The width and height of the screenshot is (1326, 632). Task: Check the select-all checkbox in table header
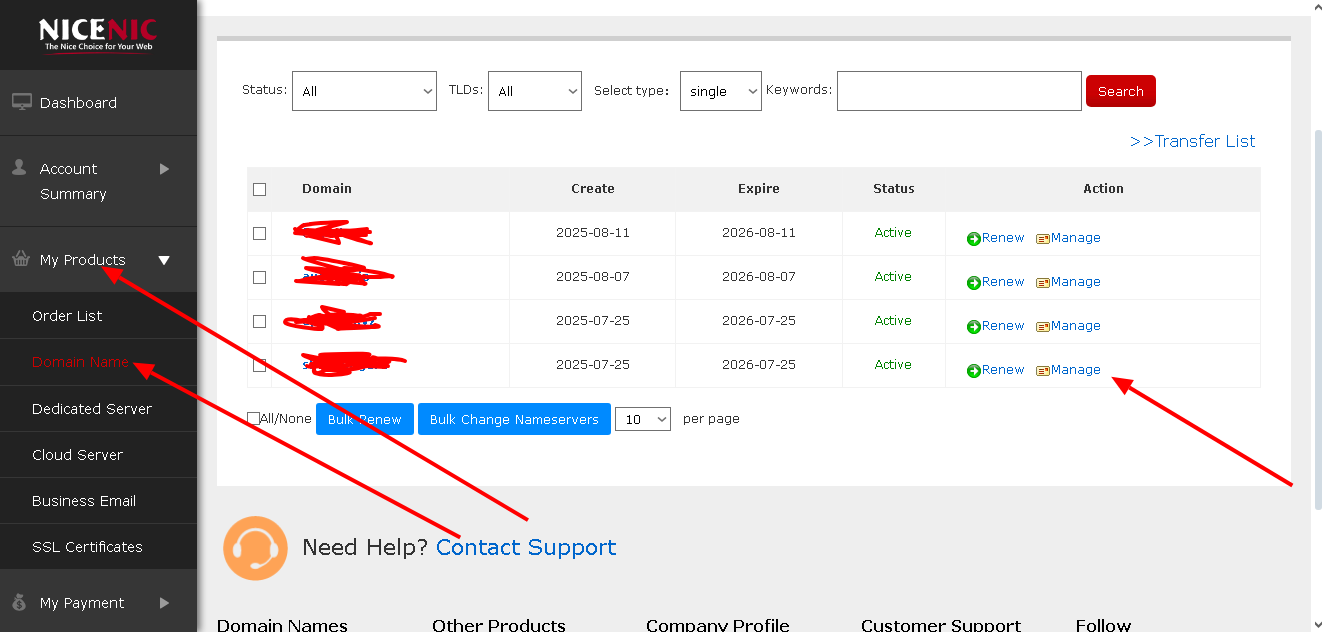coord(260,189)
